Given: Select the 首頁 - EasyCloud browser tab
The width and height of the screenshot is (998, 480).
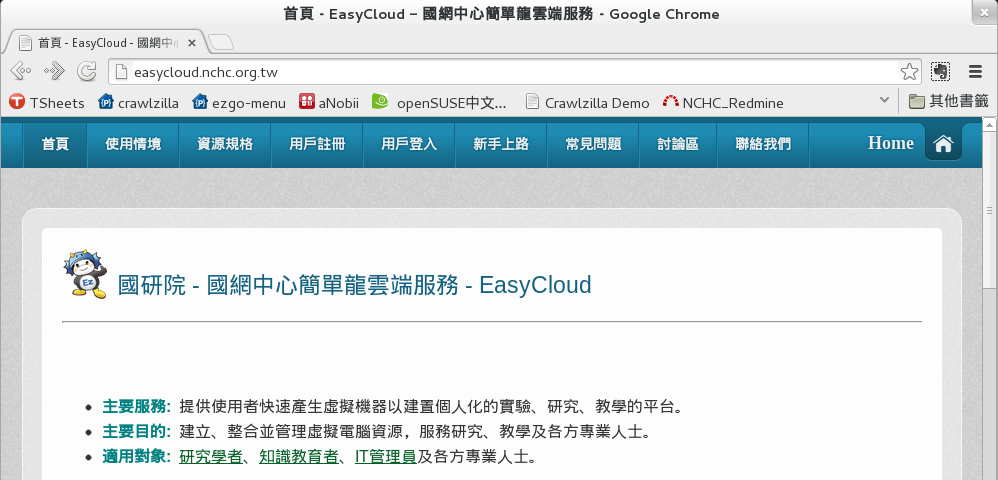Looking at the screenshot, I should (108, 43).
